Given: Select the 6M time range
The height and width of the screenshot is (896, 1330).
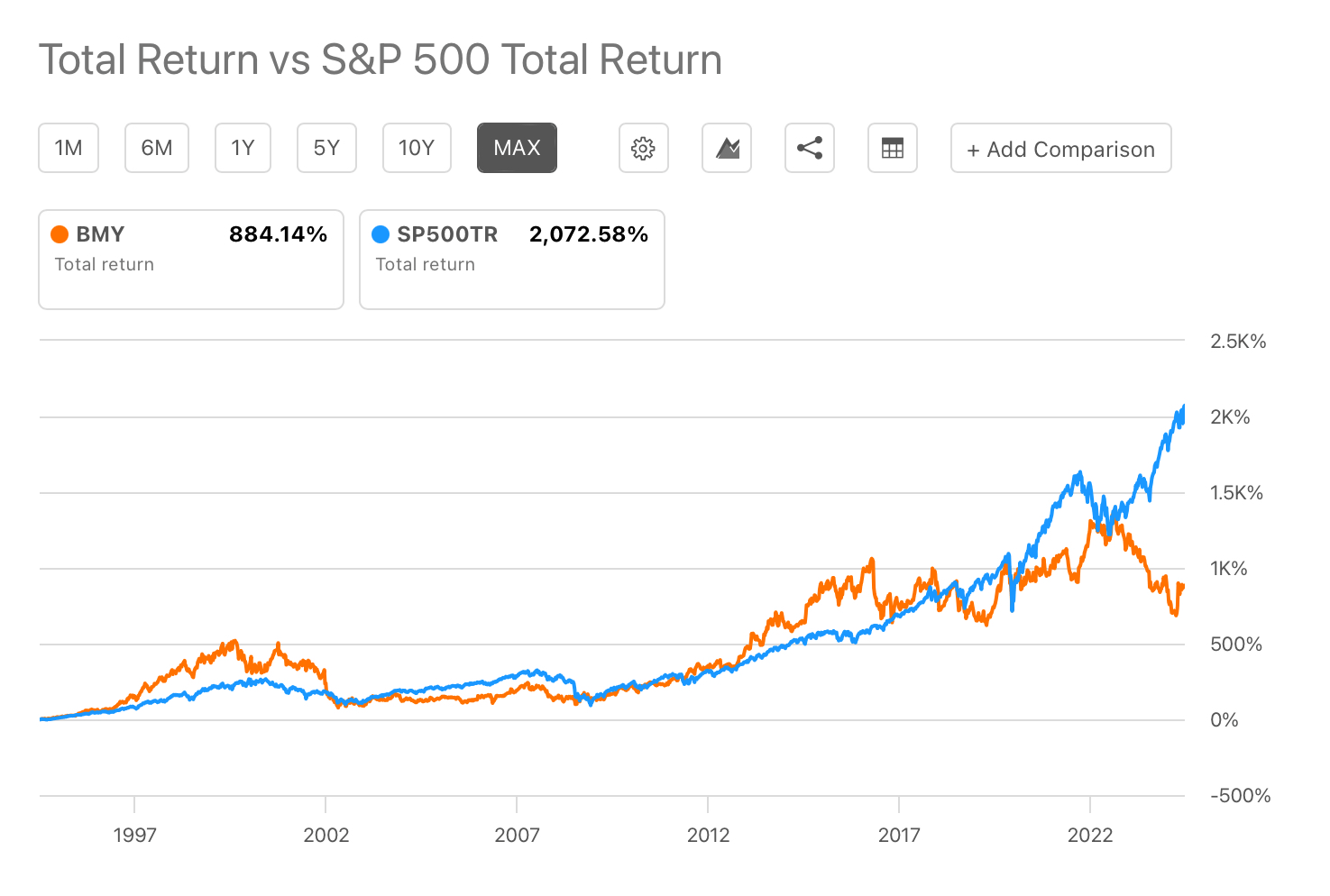Looking at the screenshot, I should [157, 148].
